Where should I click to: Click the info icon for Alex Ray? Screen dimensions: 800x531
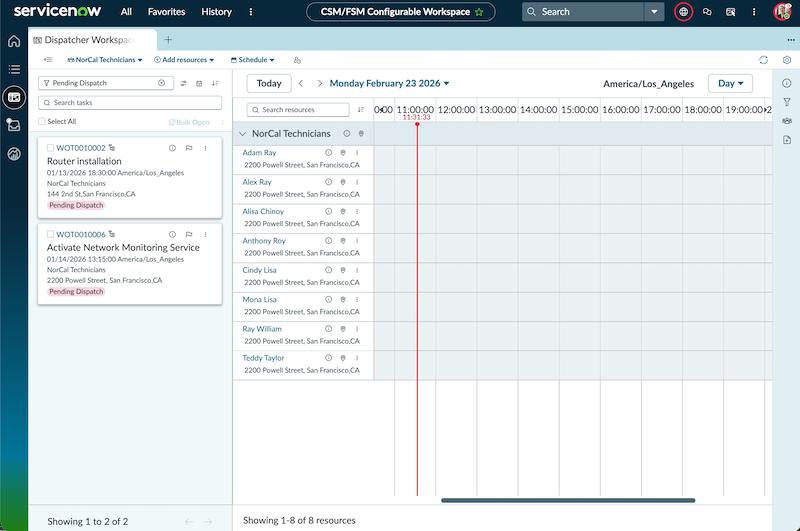tap(329, 182)
